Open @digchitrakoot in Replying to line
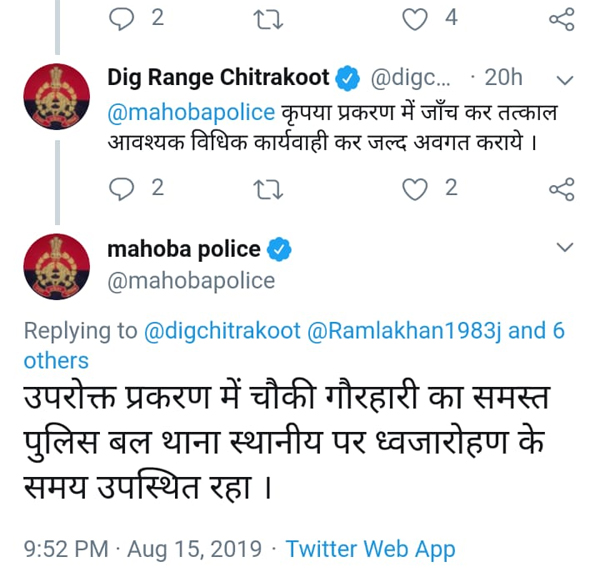 [222, 331]
